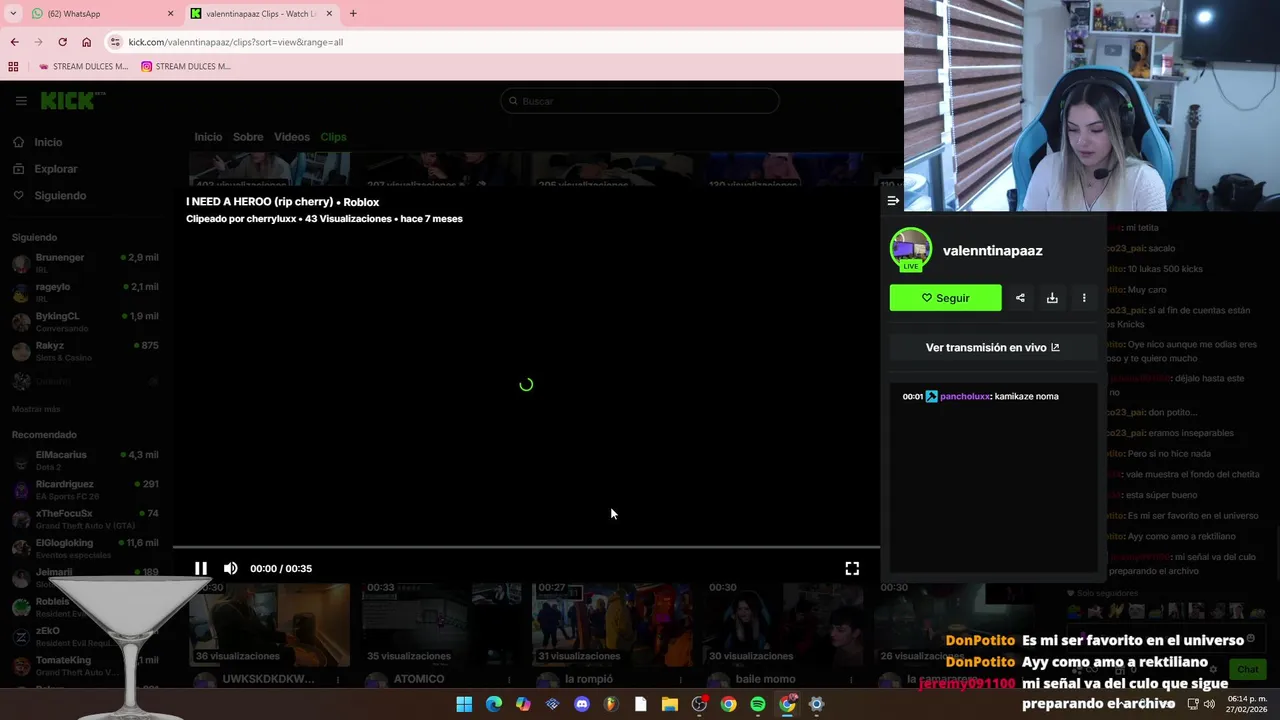Open the Windows Start menu

point(464,704)
